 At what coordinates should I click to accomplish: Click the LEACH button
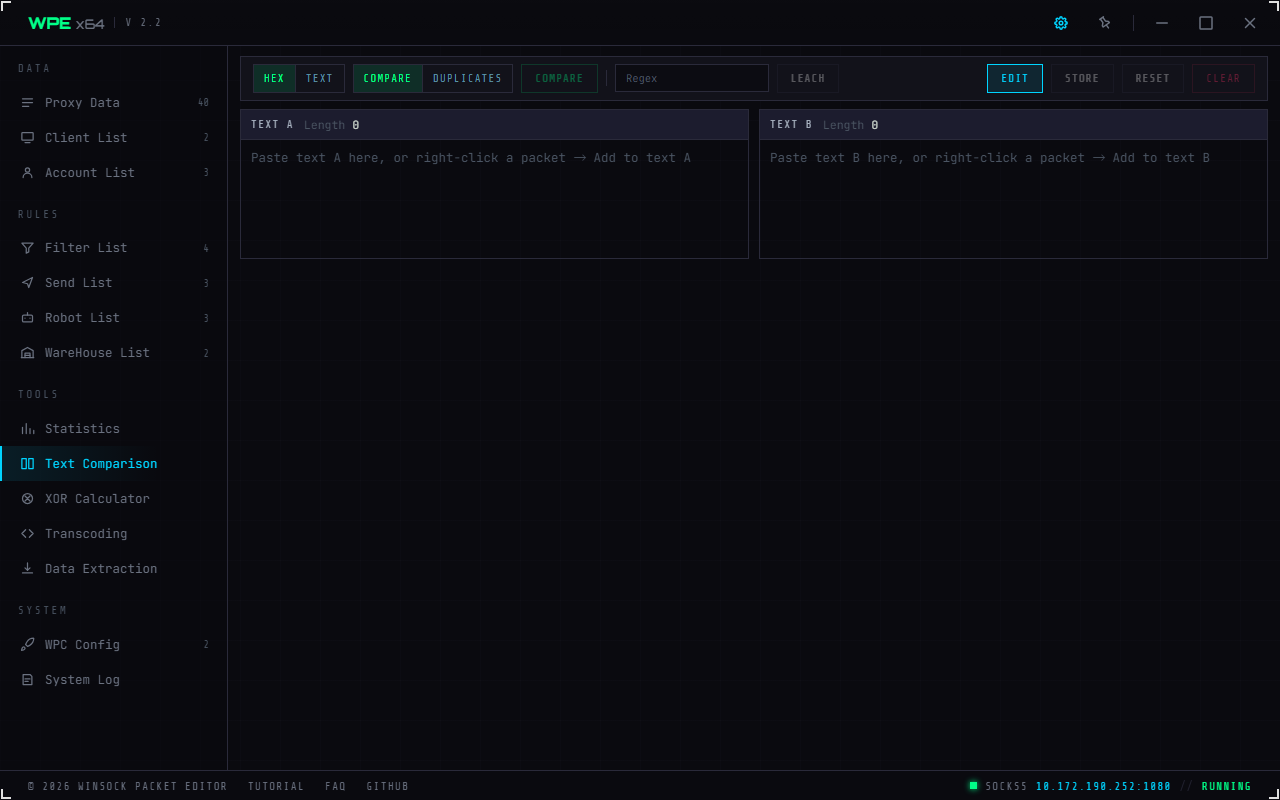coord(808,79)
